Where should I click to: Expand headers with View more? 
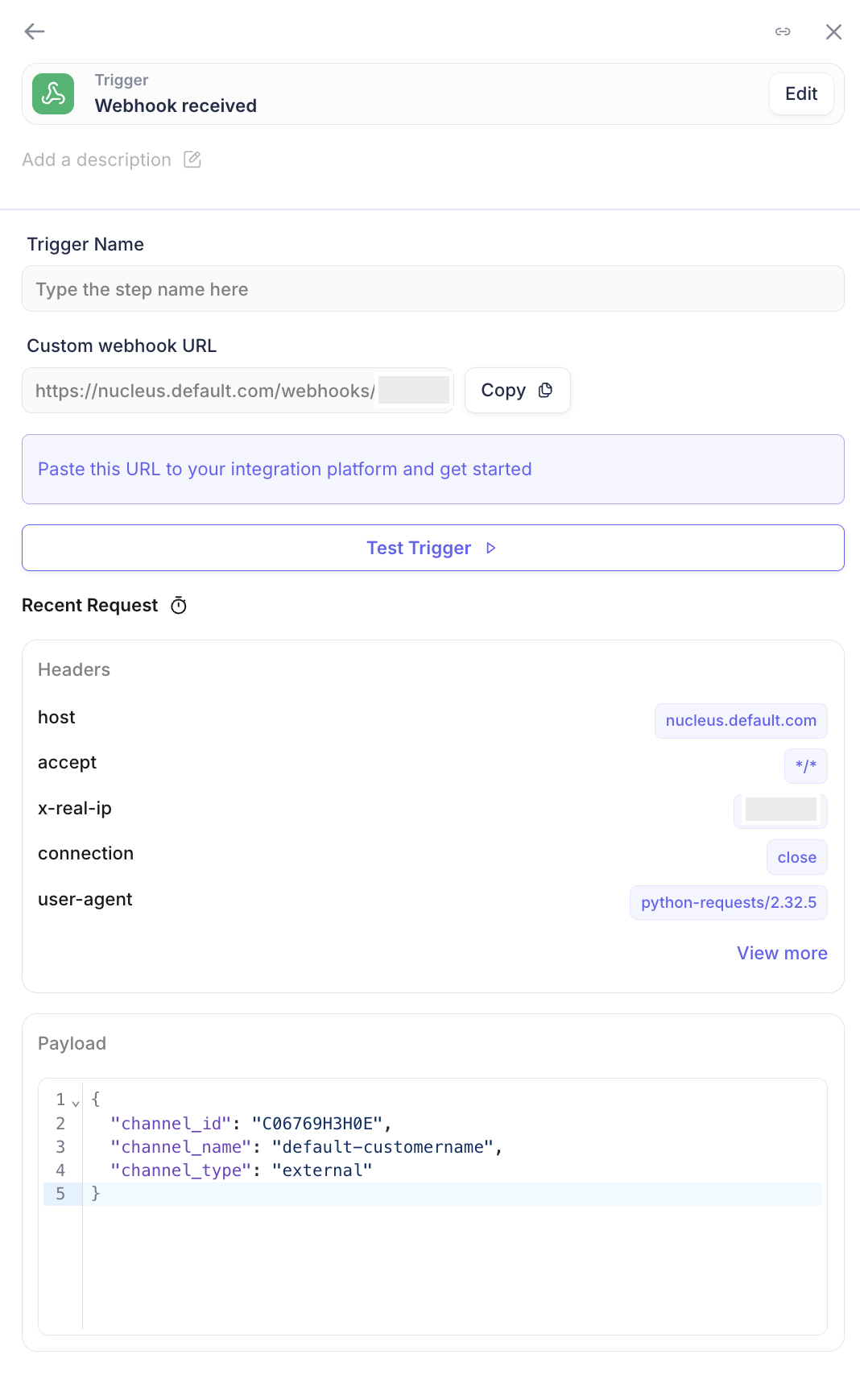tap(782, 953)
